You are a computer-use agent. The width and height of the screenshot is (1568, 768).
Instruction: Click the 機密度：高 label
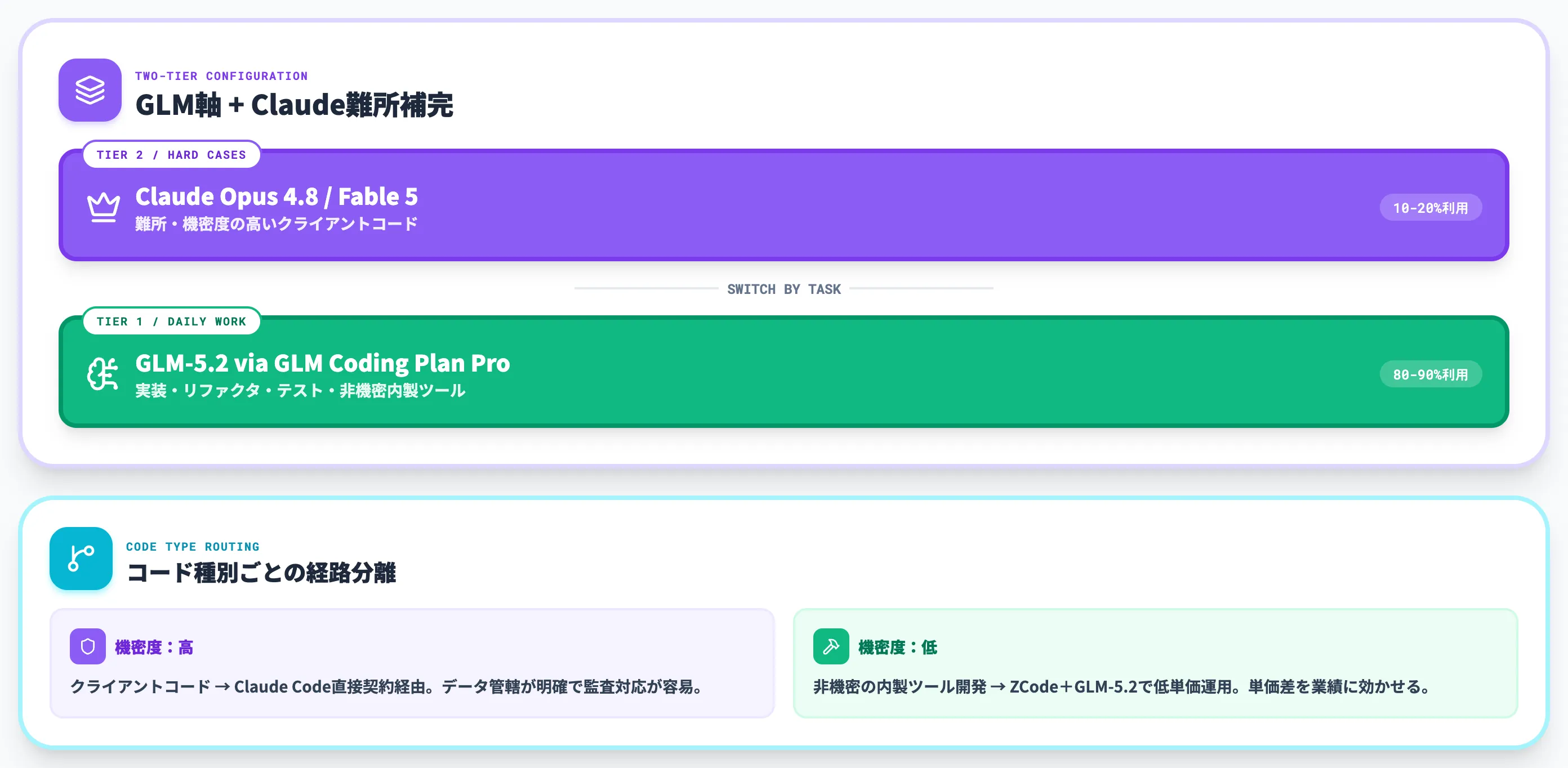click(x=154, y=647)
